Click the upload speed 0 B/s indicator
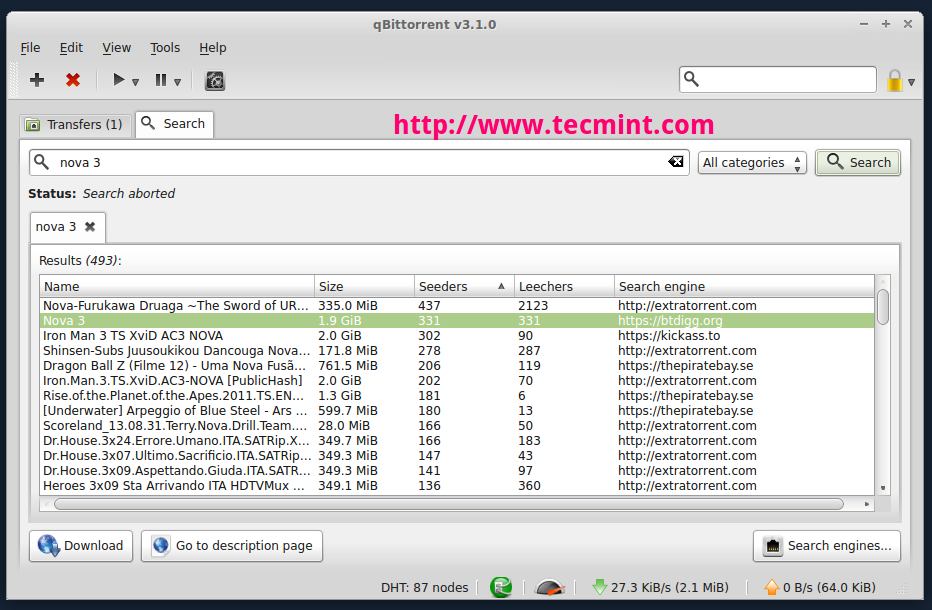Viewport: 932px width, 610px height. [x=820, y=587]
